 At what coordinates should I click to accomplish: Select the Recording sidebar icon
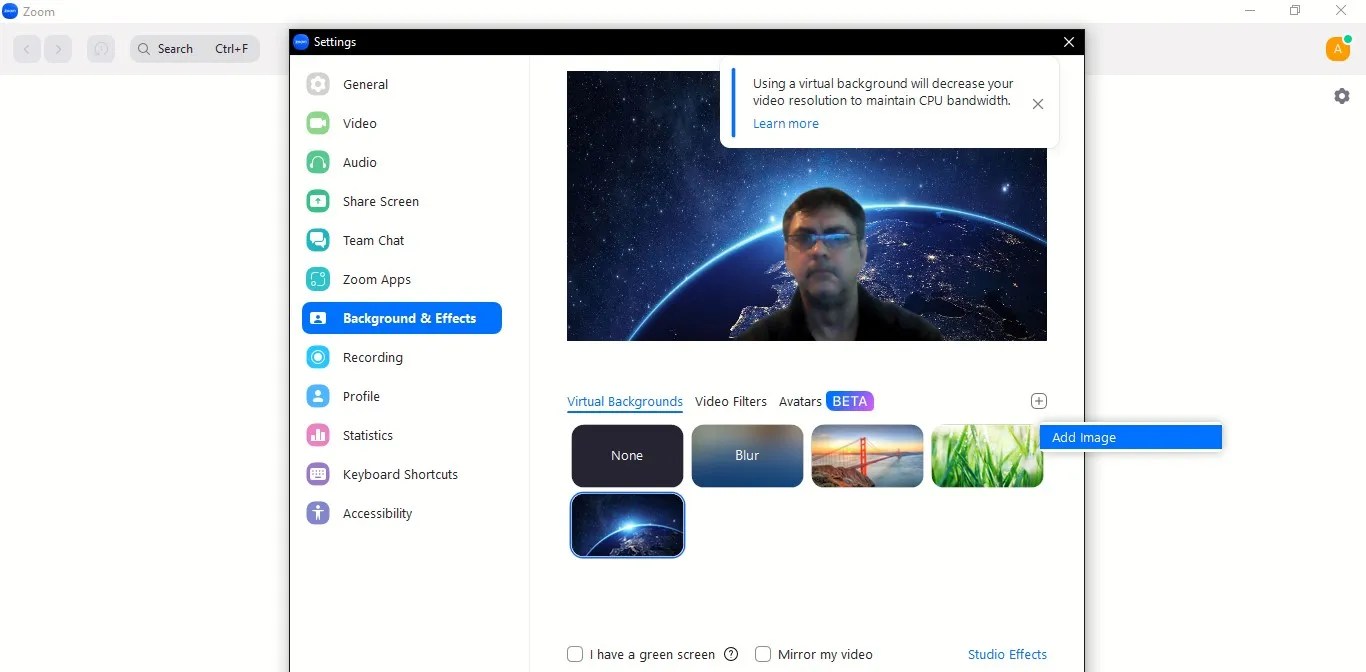click(x=318, y=357)
